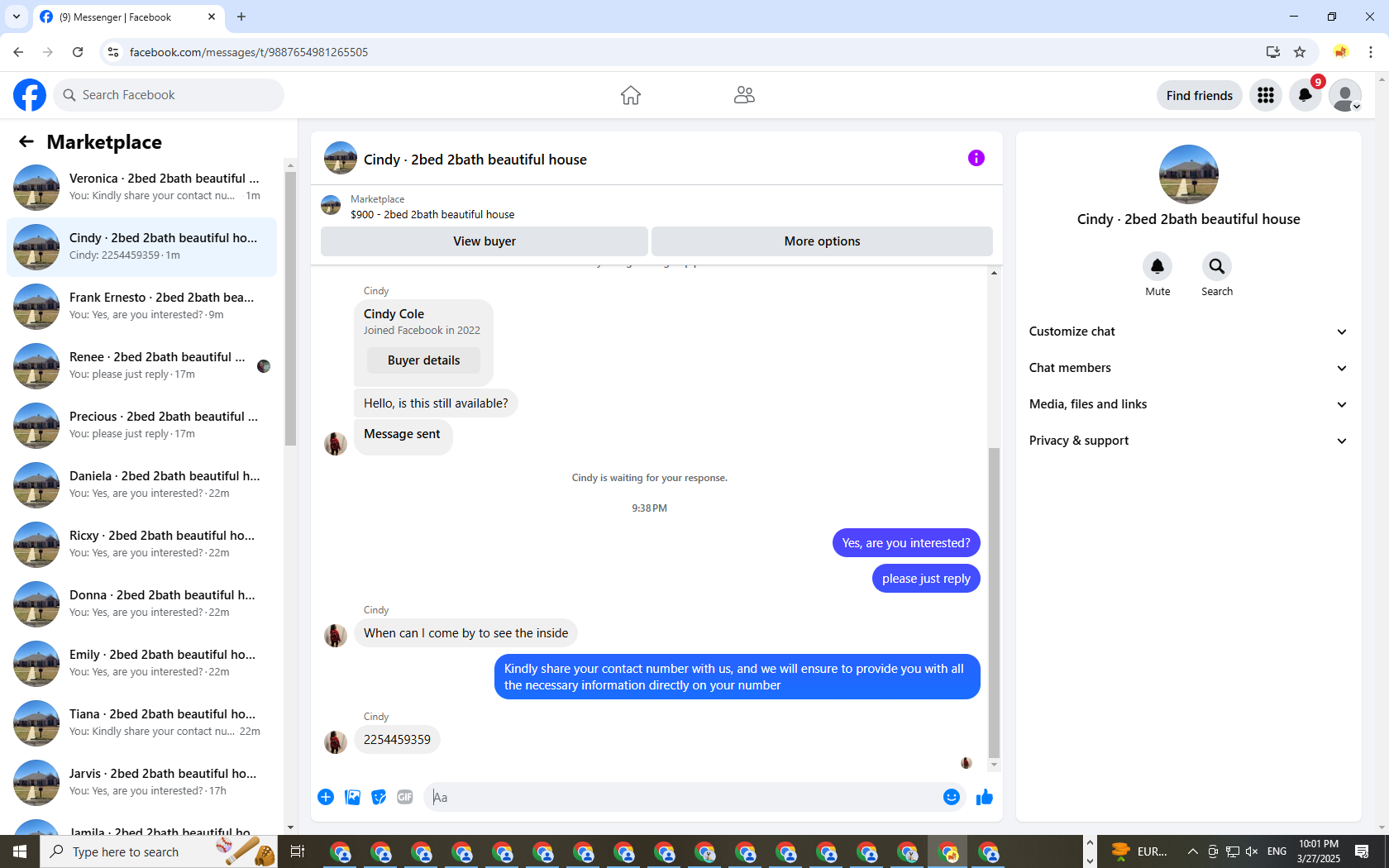View site information icon in address bar
Screen dimensions: 1389x868
(x=113, y=52)
